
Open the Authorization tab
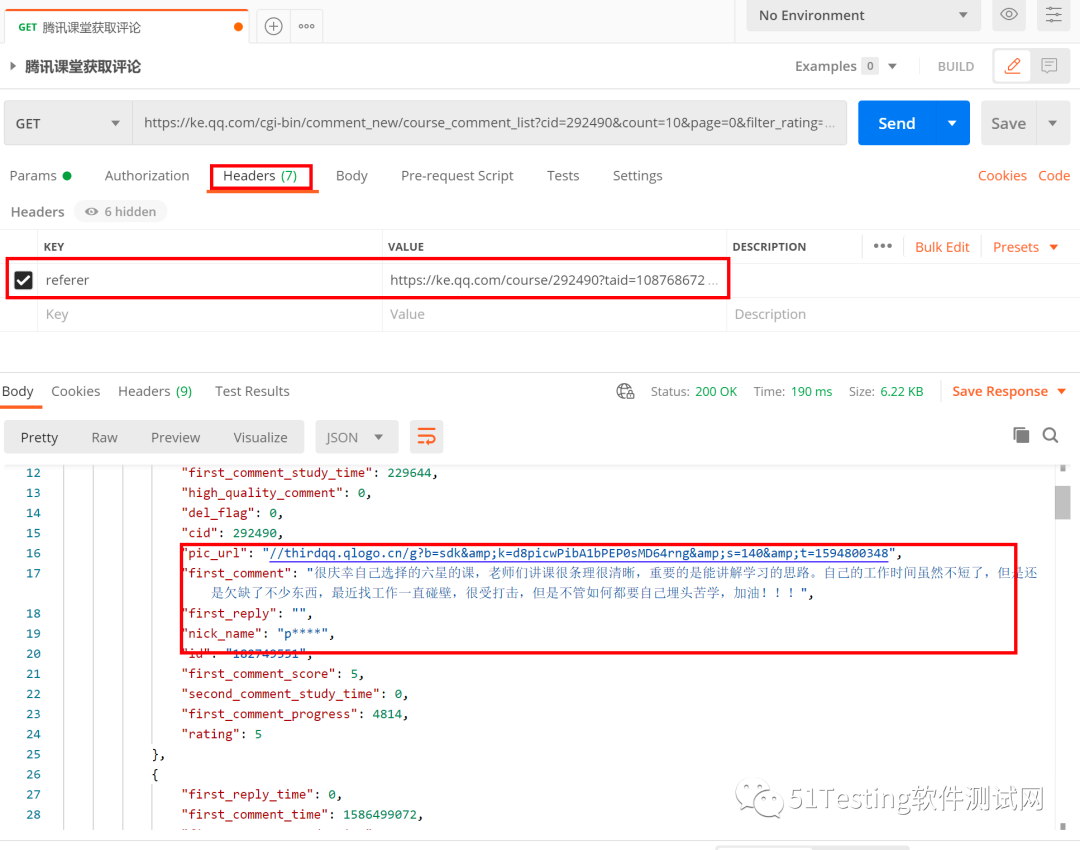click(x=147, y=176)
